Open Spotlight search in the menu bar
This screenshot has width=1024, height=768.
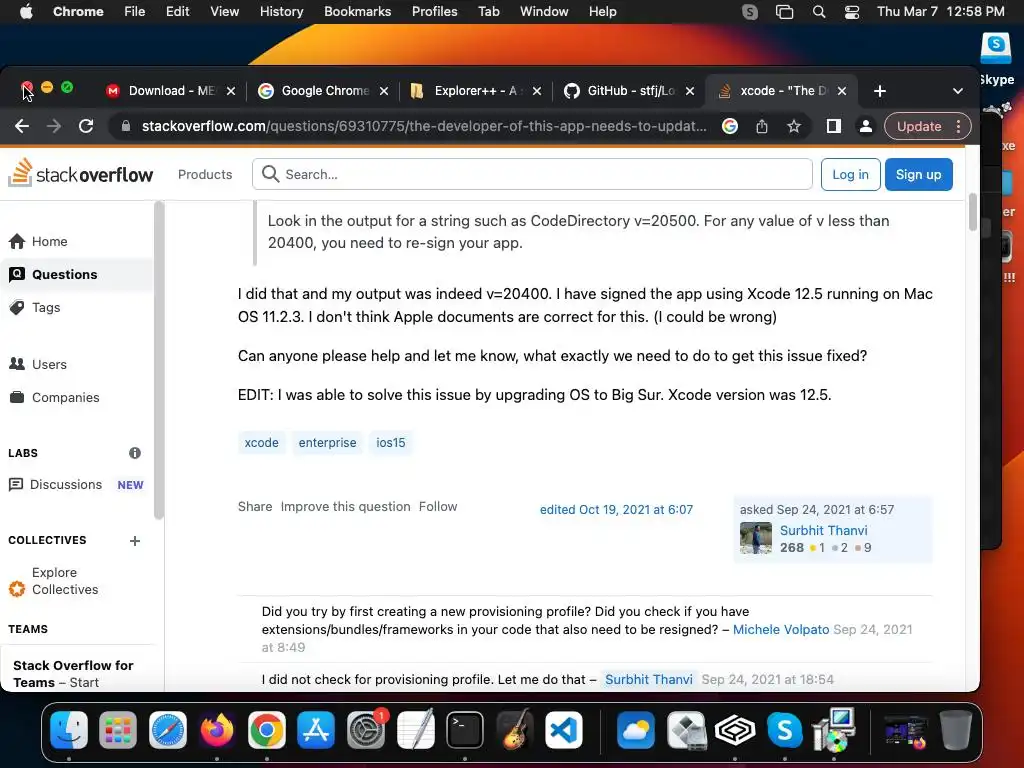coord(819,11)
